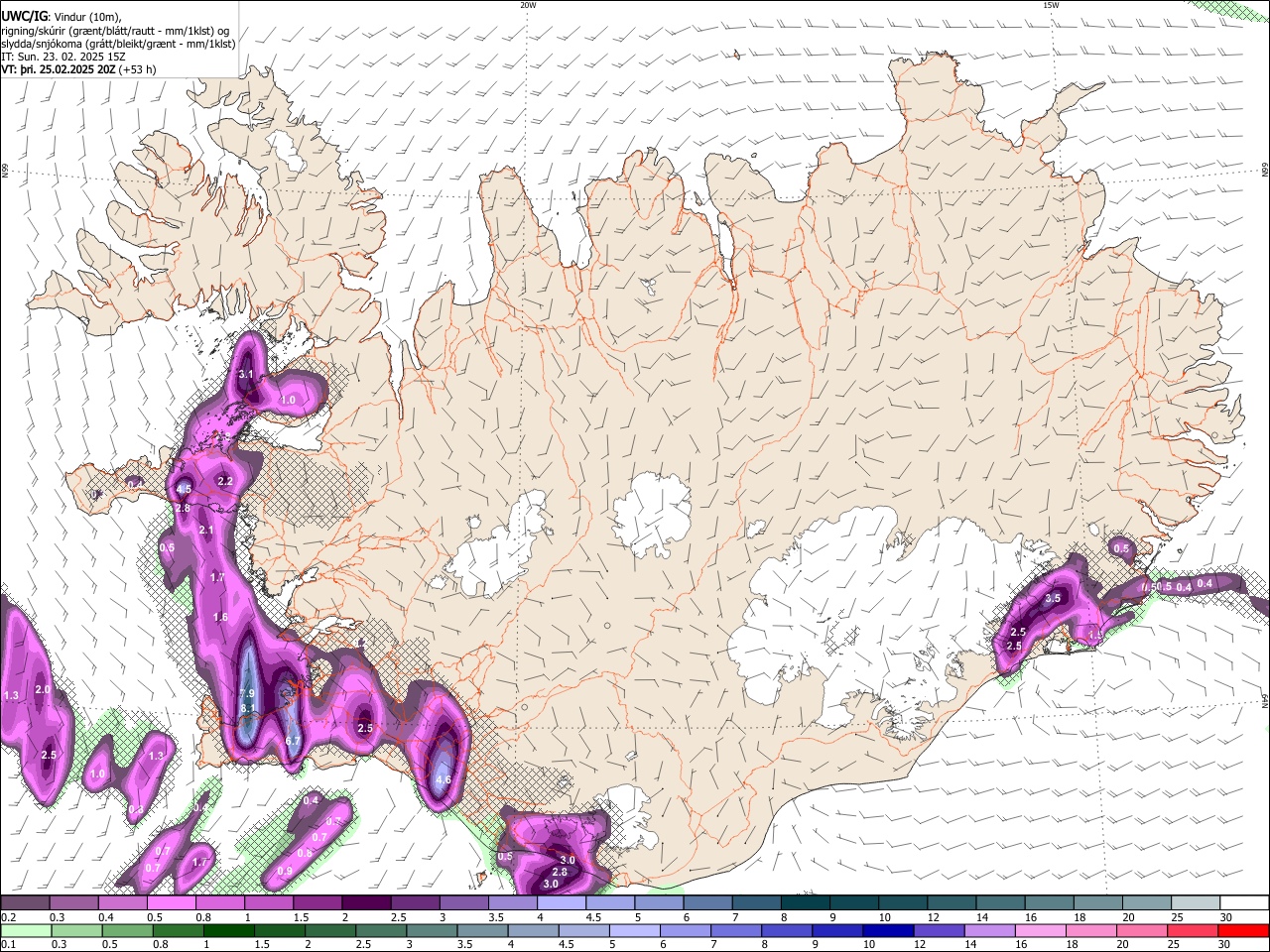
Task: Click the top legend swatch between 18 and 20
Action: point(1099,903)
